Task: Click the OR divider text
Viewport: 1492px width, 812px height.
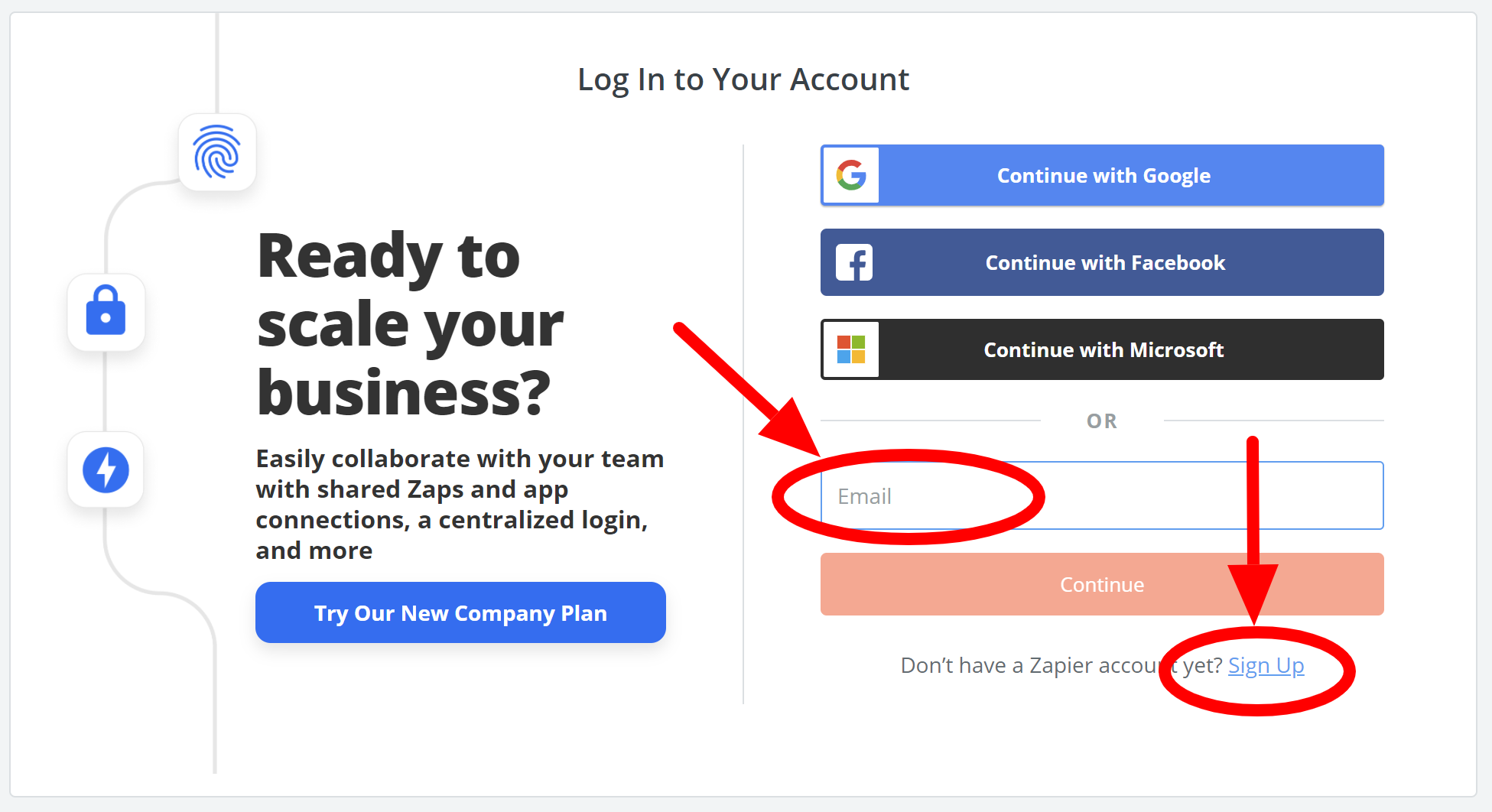Action: (x=1102, y=421)
